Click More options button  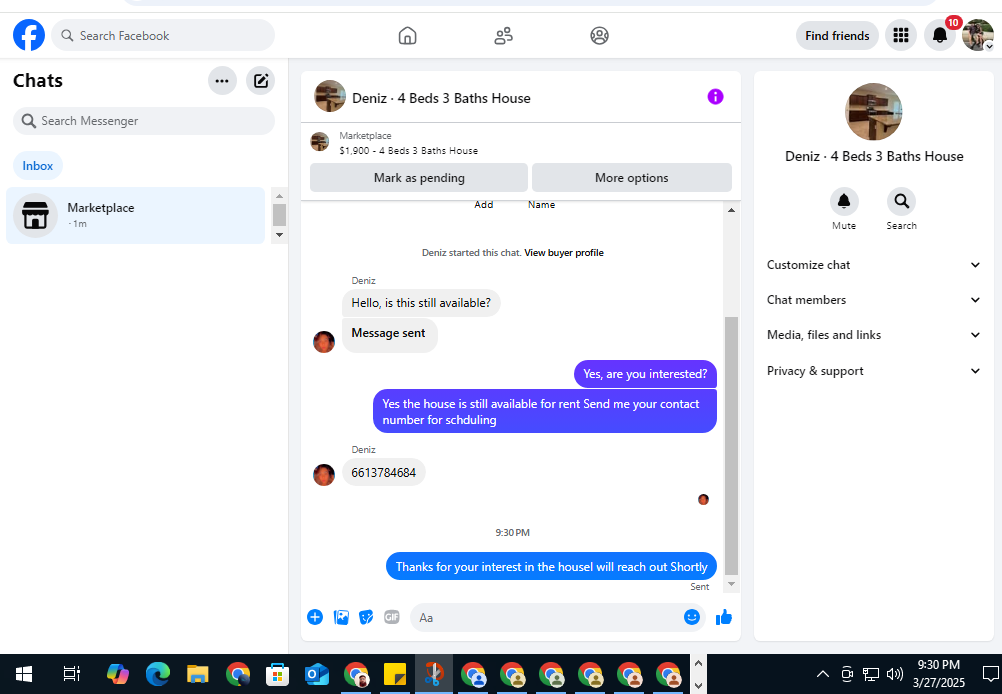point(631,178)
